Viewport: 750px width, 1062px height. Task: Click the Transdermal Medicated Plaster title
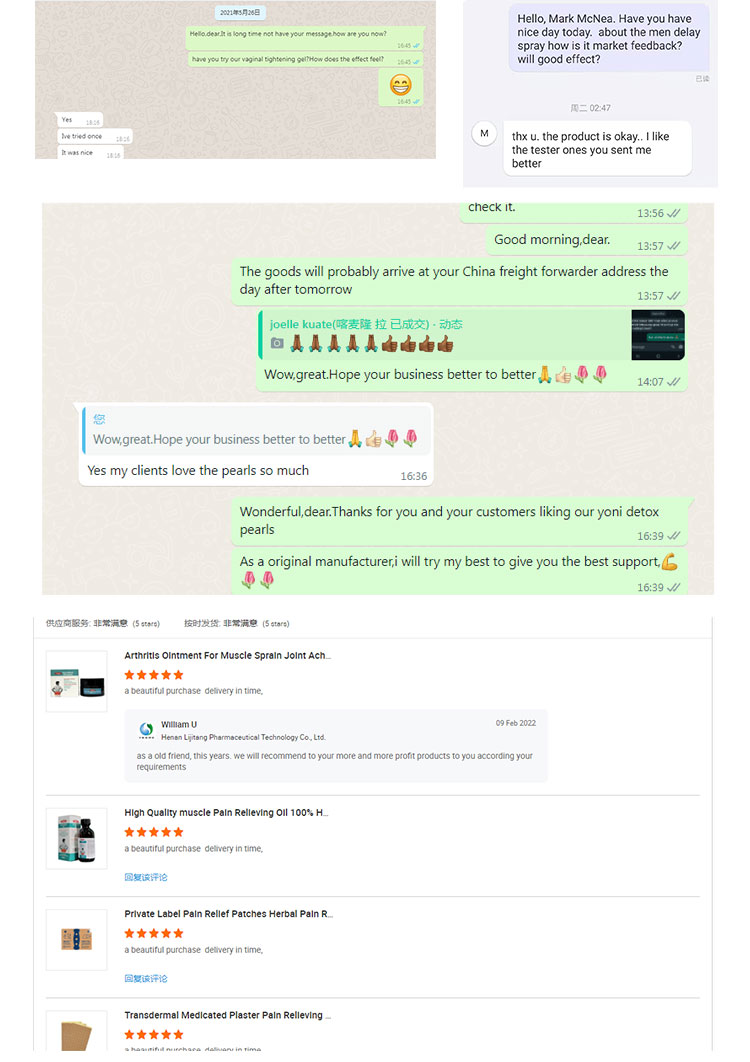pyautogui.click(x=227, y=1015)
